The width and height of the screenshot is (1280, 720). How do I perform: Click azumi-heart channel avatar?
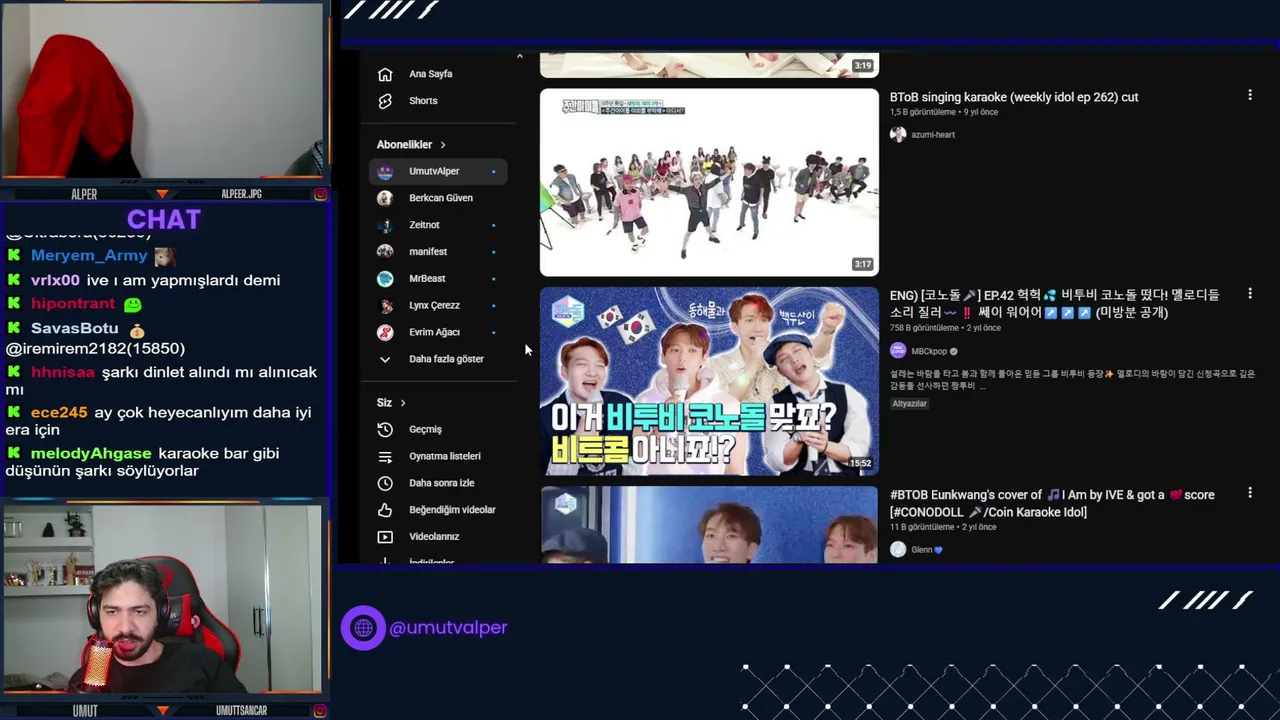pos(898,134)
